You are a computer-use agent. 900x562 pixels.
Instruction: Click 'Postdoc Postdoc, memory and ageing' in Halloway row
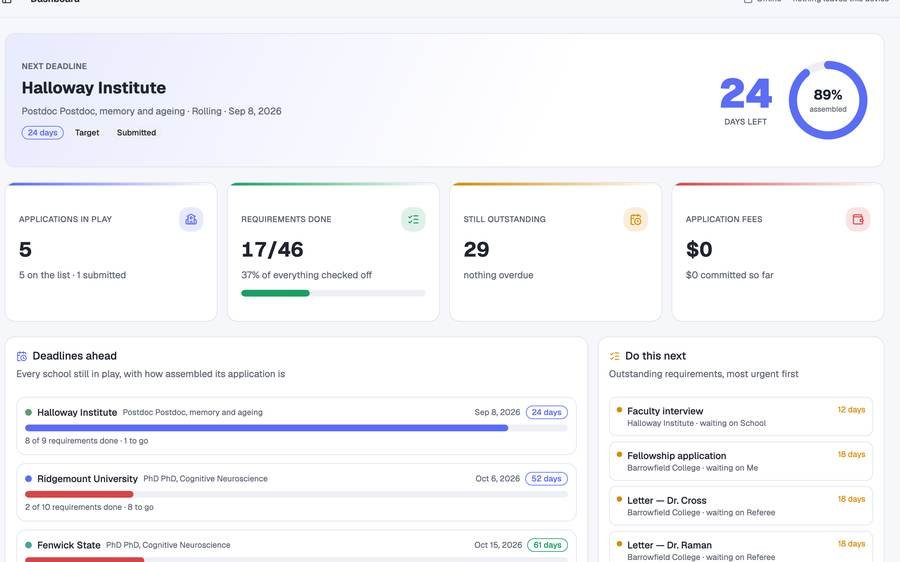(x=192, y=412)
